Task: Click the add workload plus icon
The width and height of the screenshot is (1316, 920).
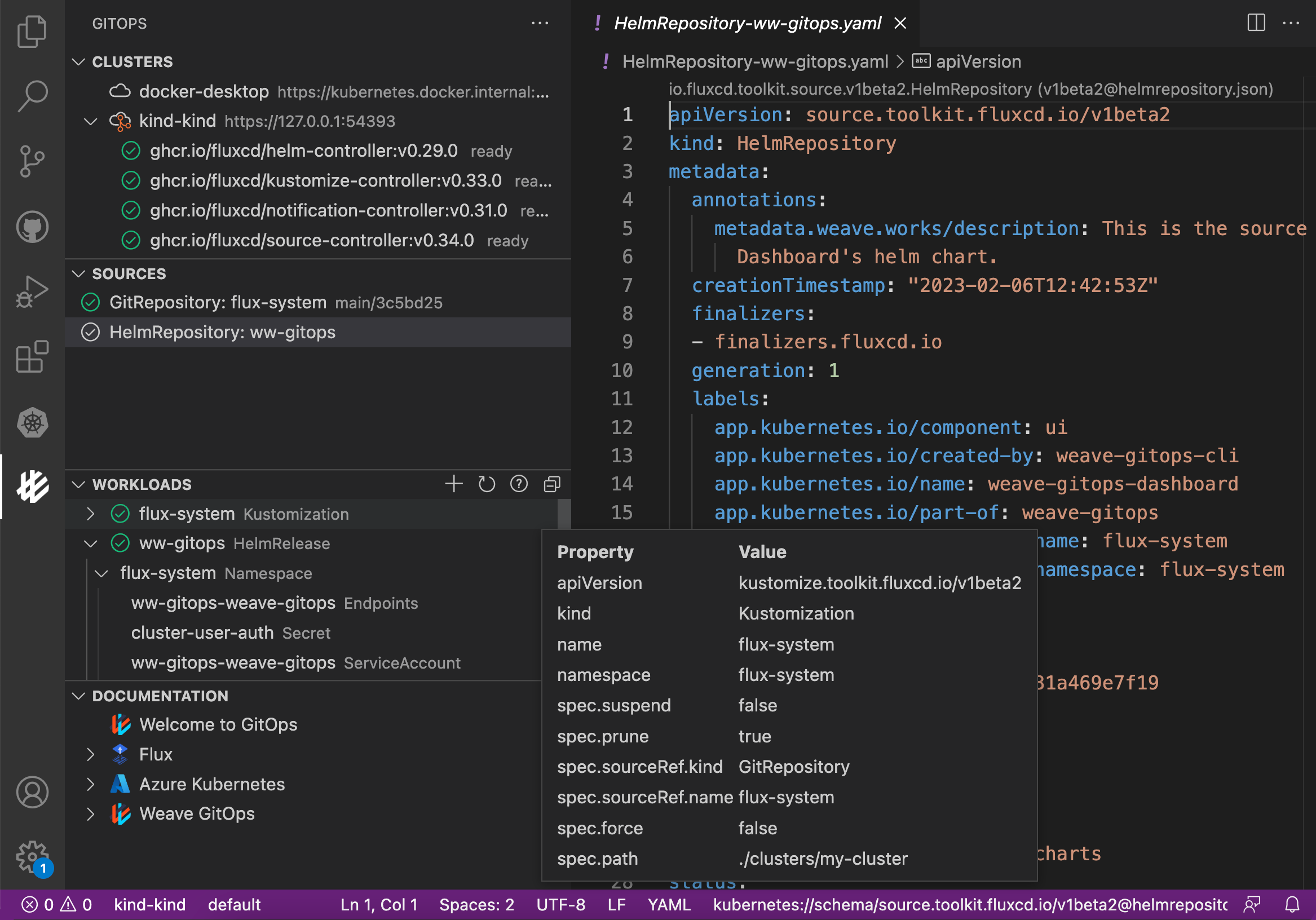Action: 453,484
